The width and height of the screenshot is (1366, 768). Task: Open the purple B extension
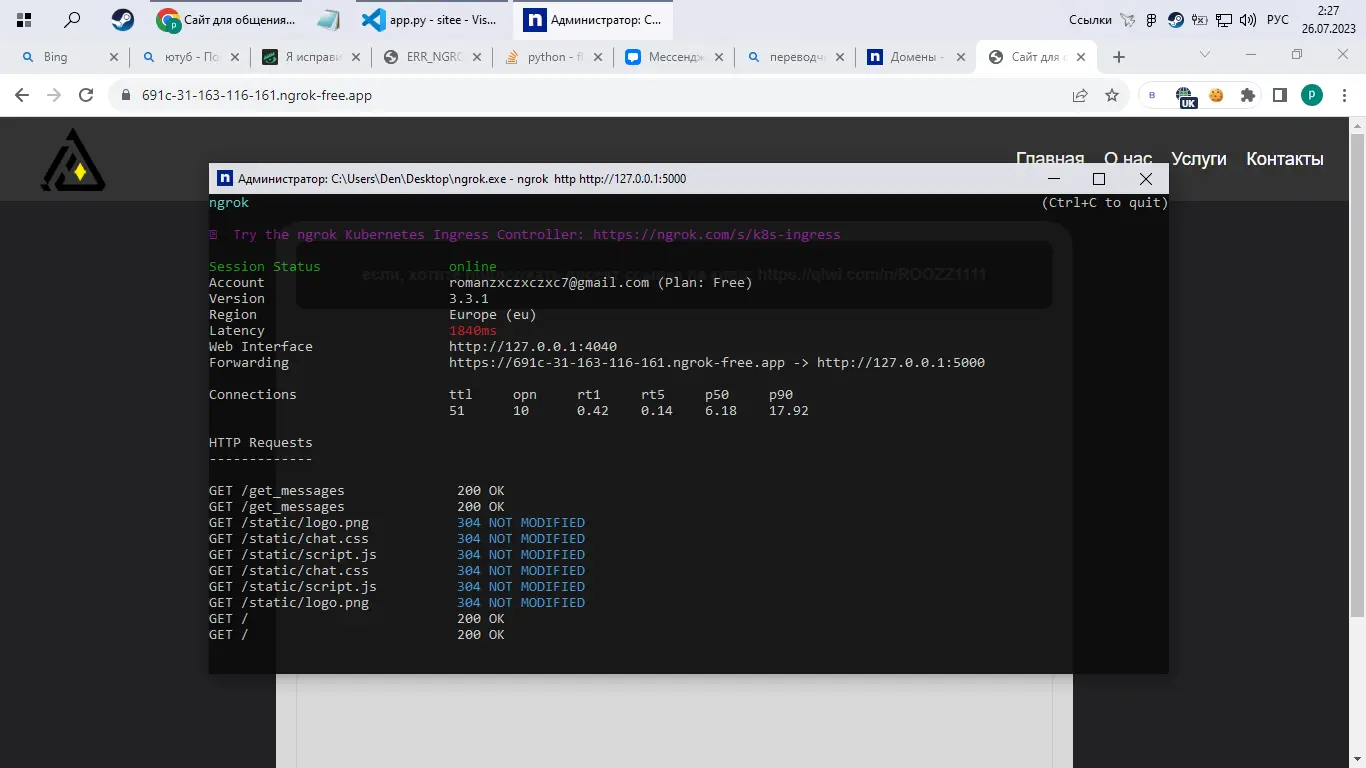tap(1152, 96)
